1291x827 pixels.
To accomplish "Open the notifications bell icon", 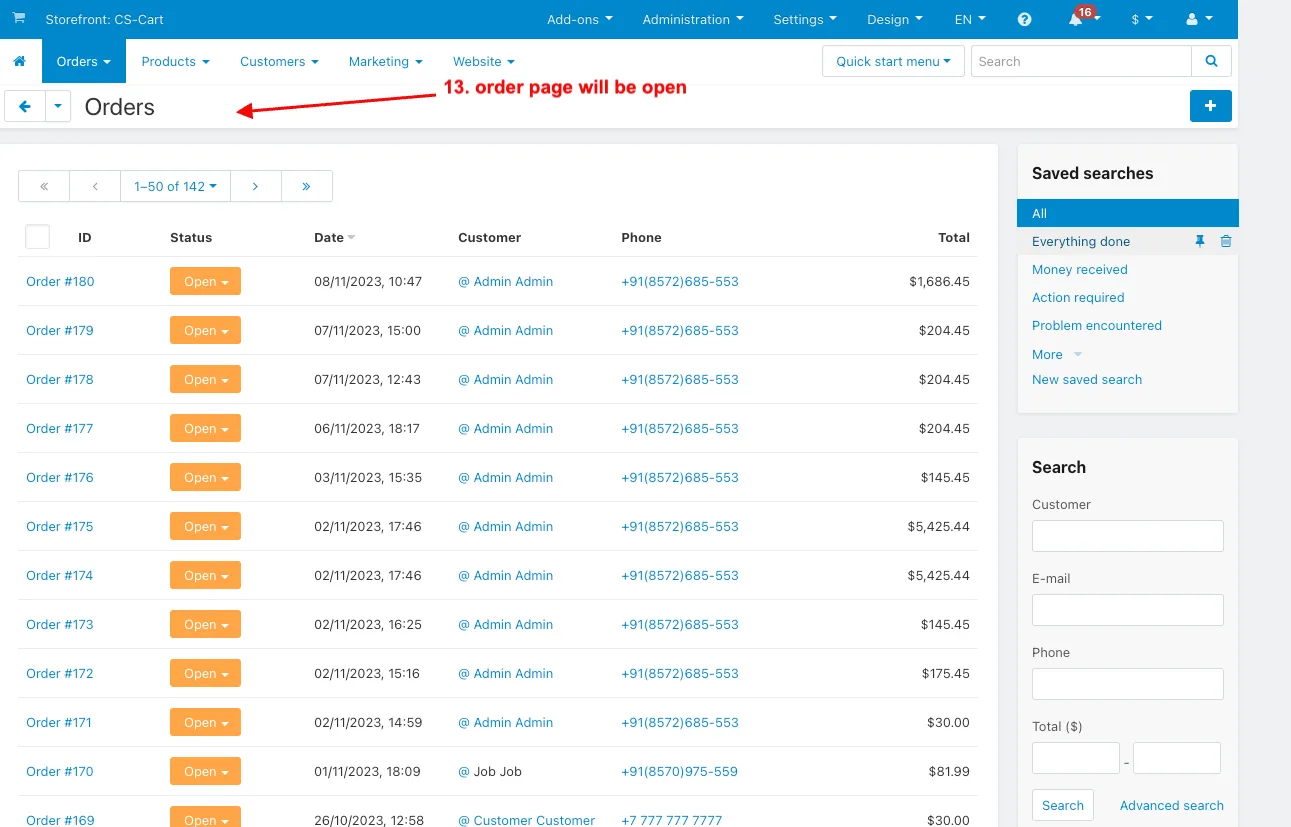I will pos(1075,20).
